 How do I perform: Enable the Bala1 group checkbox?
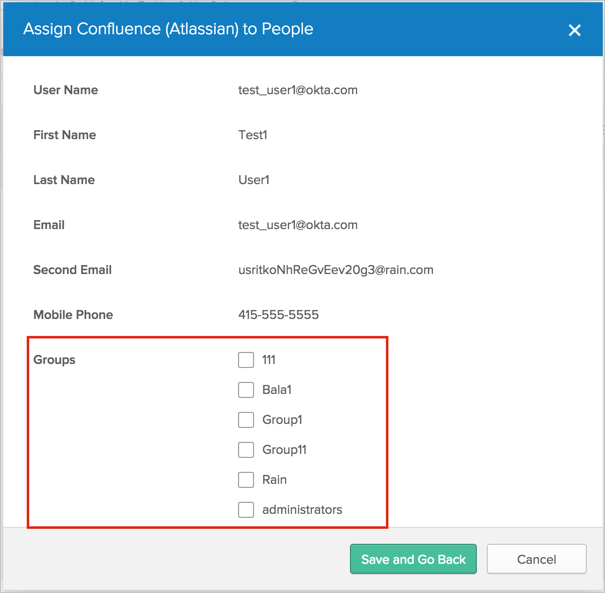[246, 390]
